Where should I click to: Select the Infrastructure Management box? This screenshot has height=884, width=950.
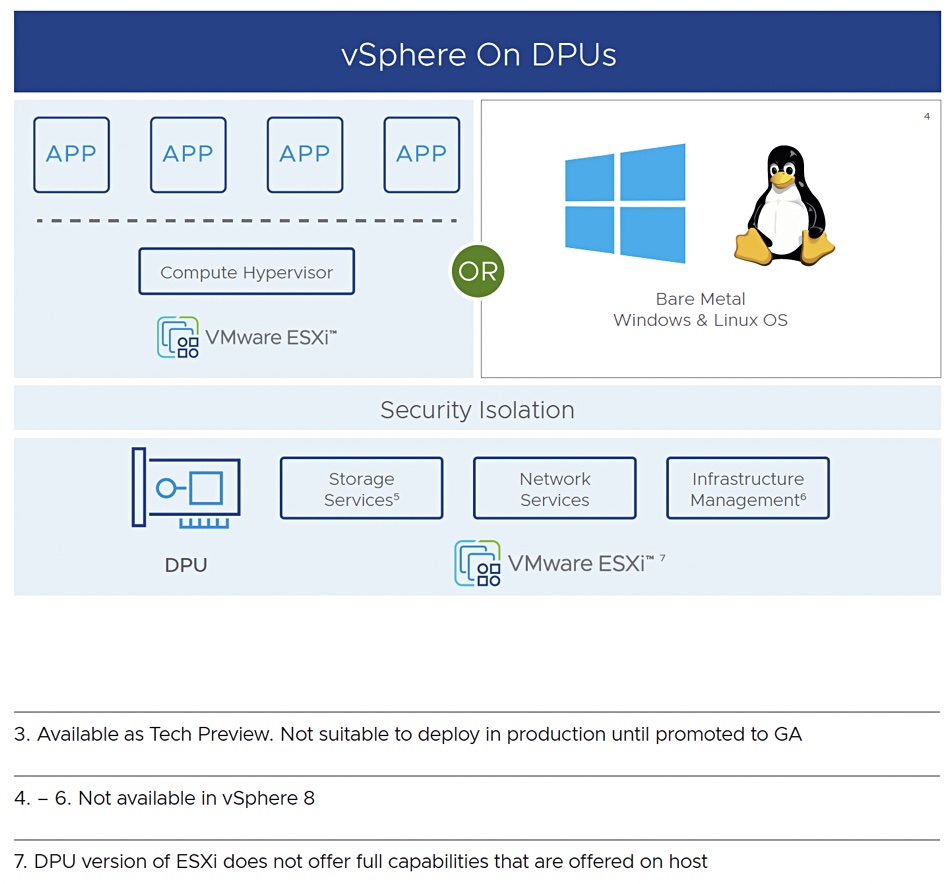coord(748,488)
